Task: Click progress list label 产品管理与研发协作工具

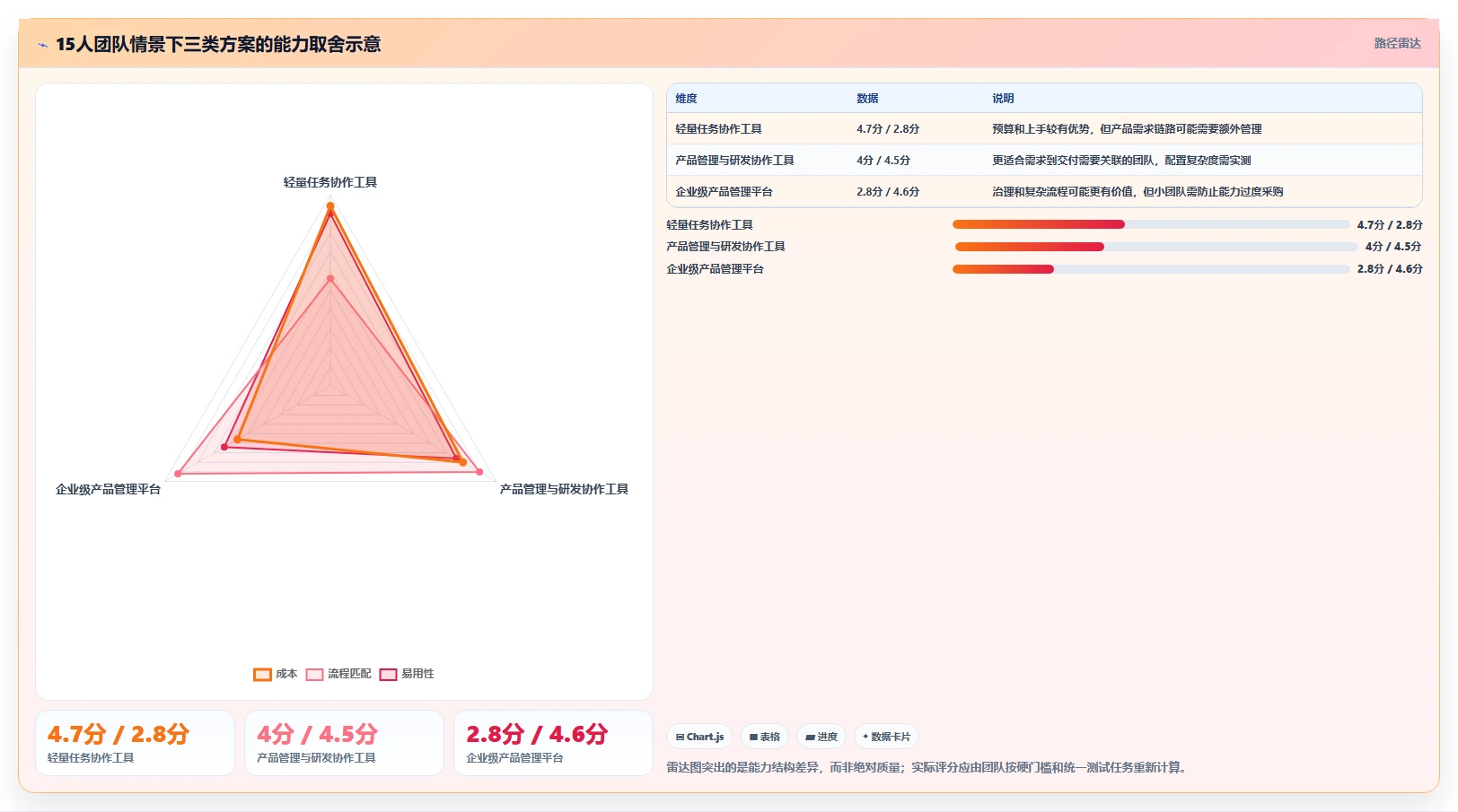Action: [x=725, y=247]
